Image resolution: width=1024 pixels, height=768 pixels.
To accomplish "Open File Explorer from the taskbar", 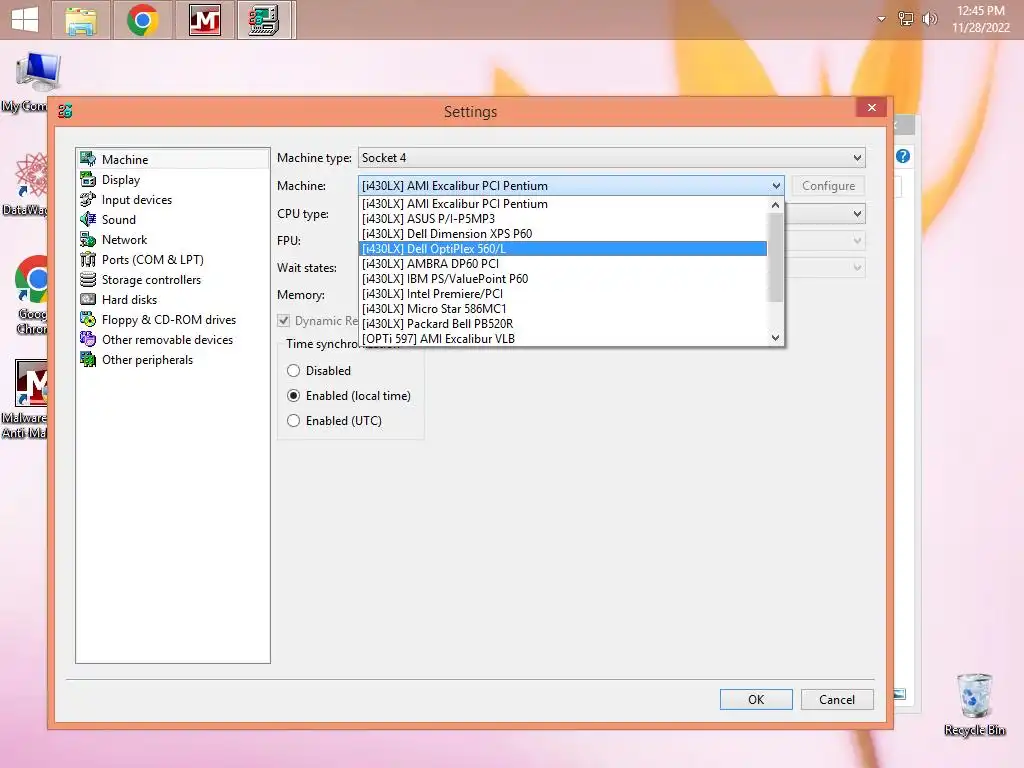I will coord(81,20).
